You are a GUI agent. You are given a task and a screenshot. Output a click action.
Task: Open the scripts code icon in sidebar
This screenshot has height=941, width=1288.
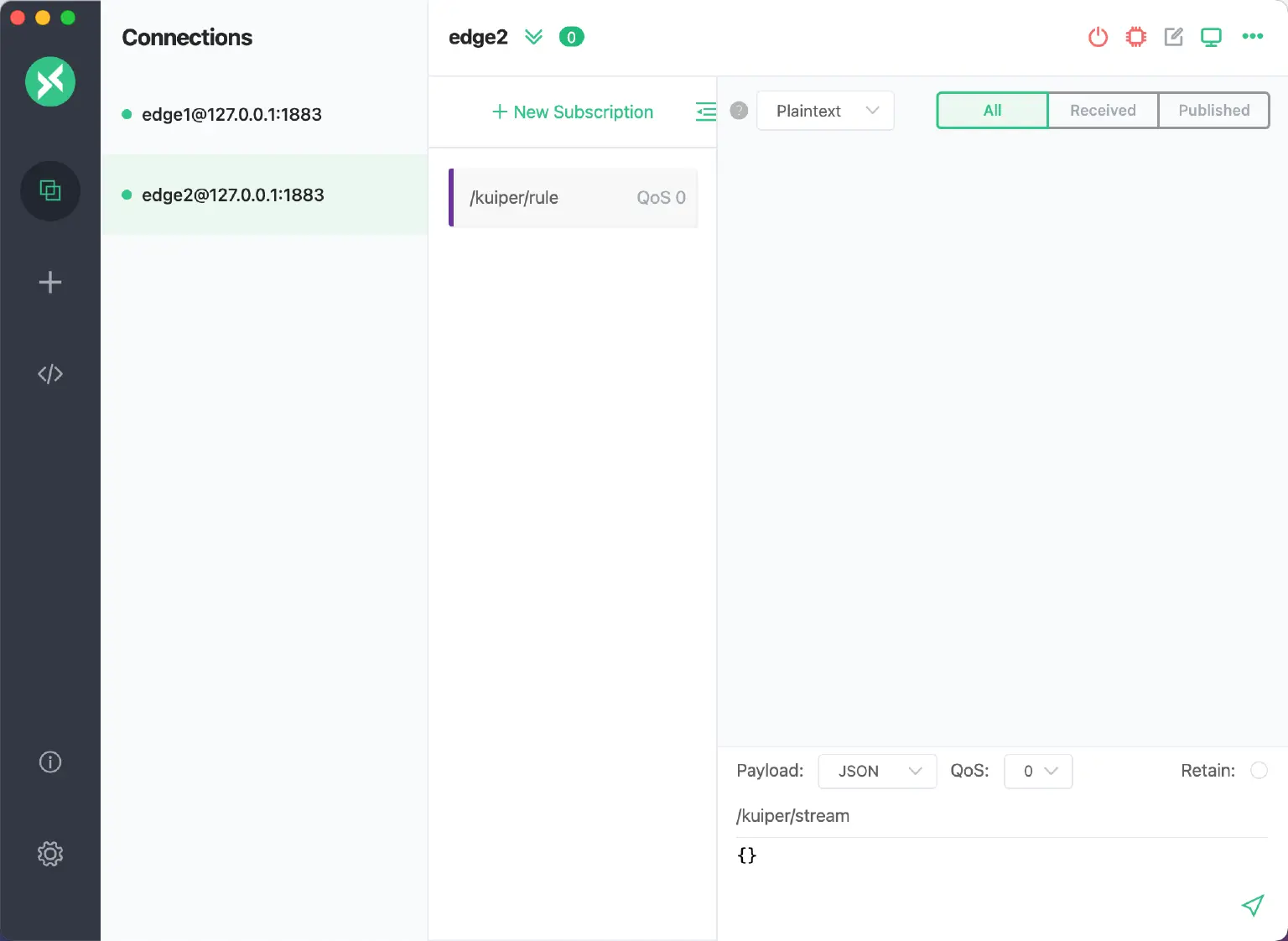[50, 374]
